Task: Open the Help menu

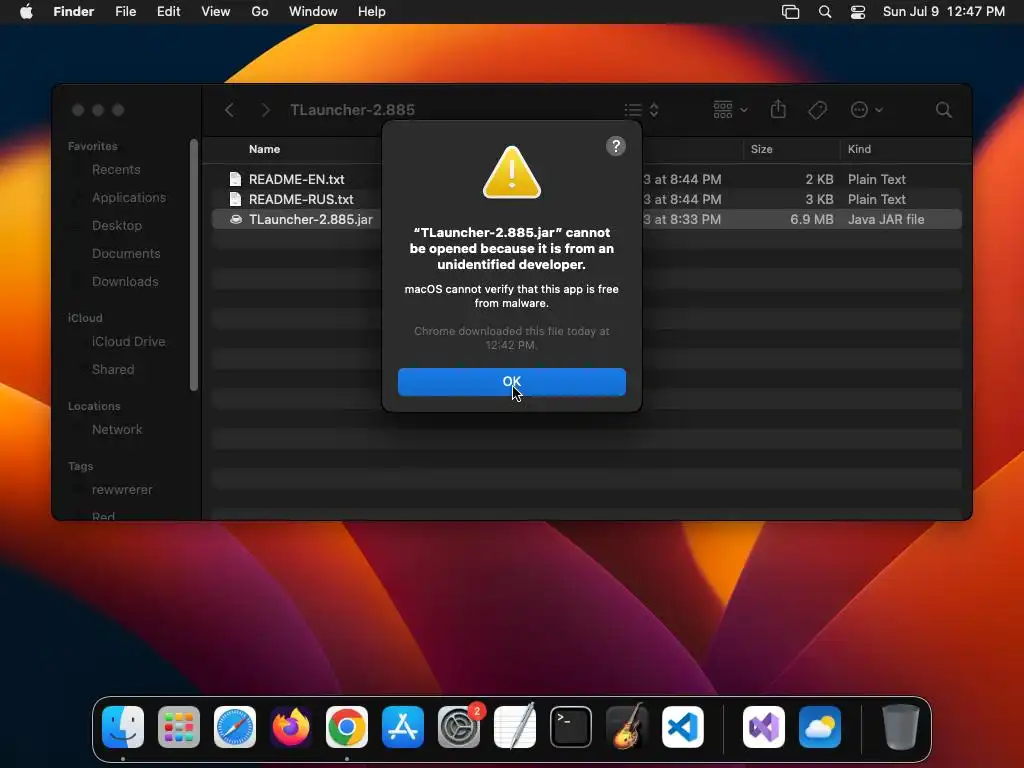Action: pos(372,12)
